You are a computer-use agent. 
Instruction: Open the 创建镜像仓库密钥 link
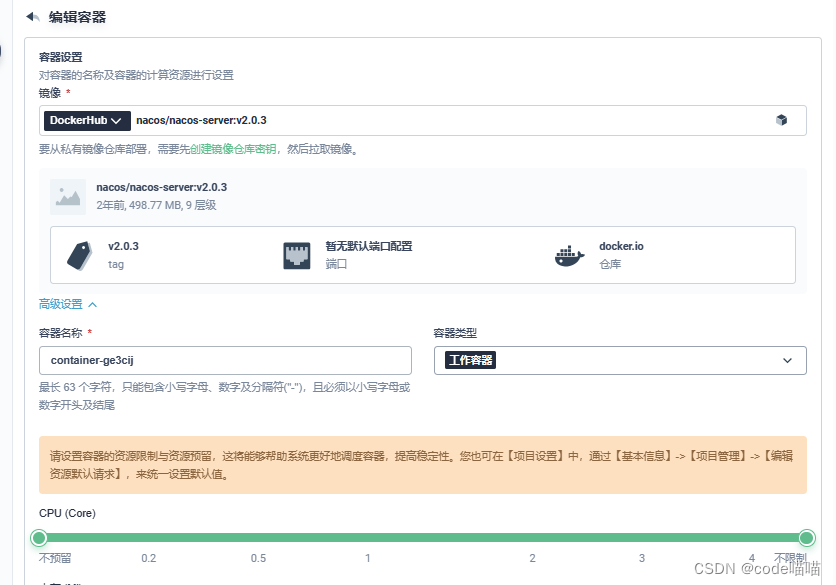point(233,149)
